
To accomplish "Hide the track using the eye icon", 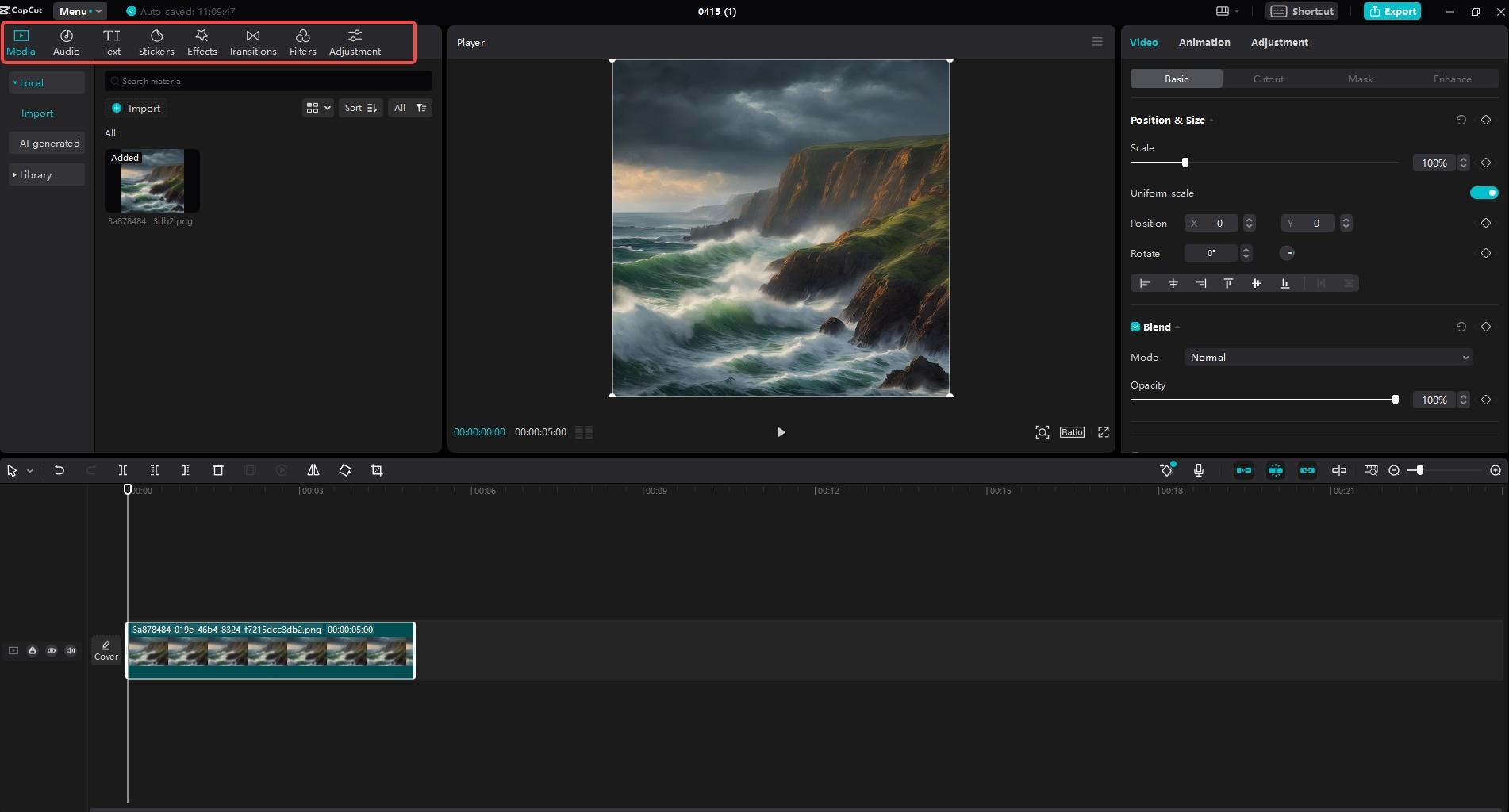I will click(x=52, y=650).
